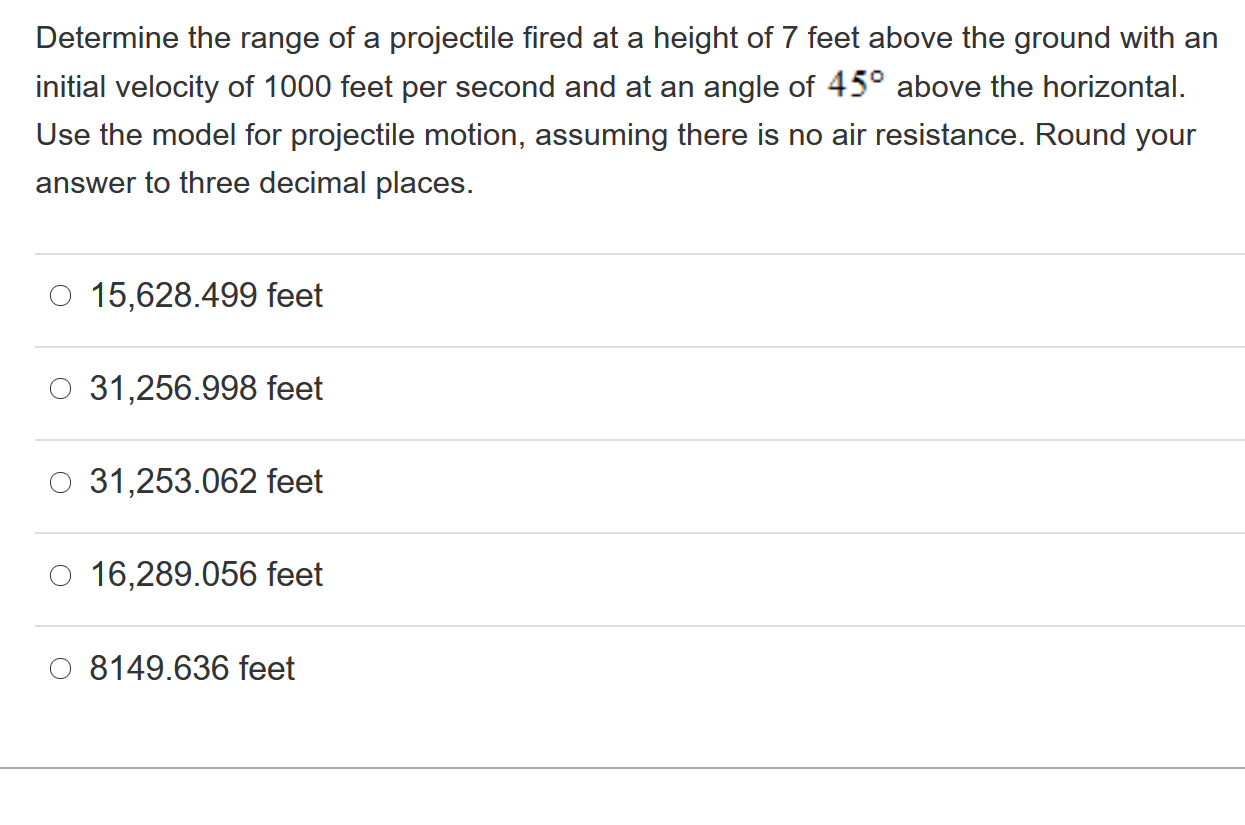Click the radio button beside 31,256.998 feet
Image resolution: width=1245 pixels, height=825 pixels.
coord(60,388)
